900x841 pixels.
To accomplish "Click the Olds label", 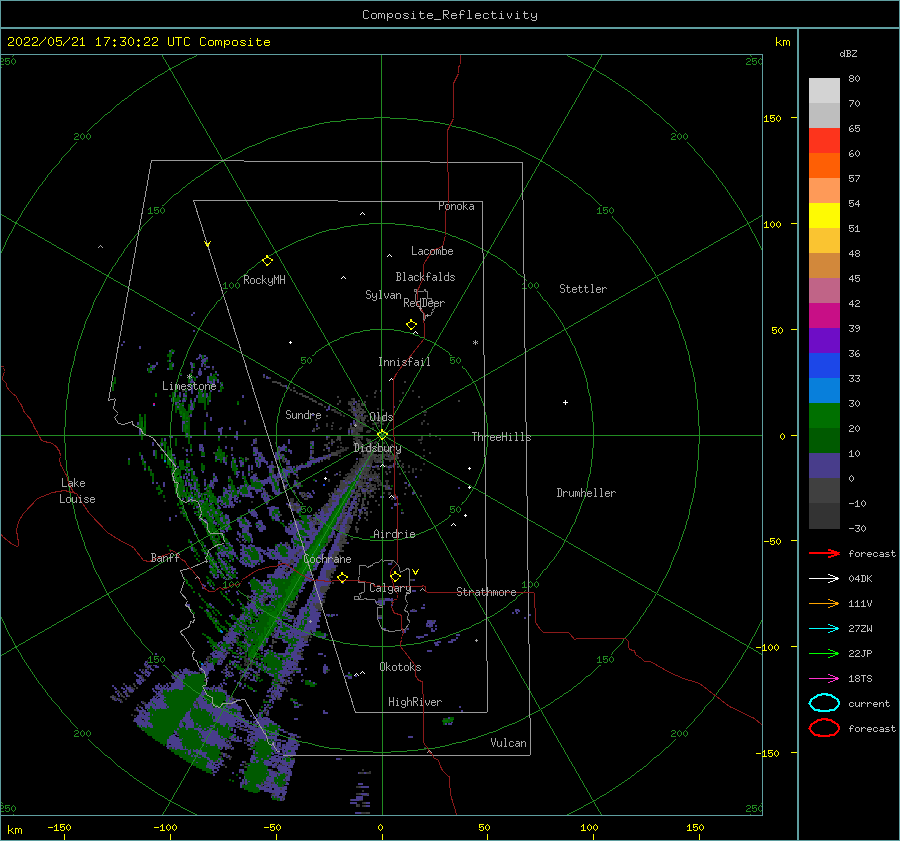I will tap(381, 417).
